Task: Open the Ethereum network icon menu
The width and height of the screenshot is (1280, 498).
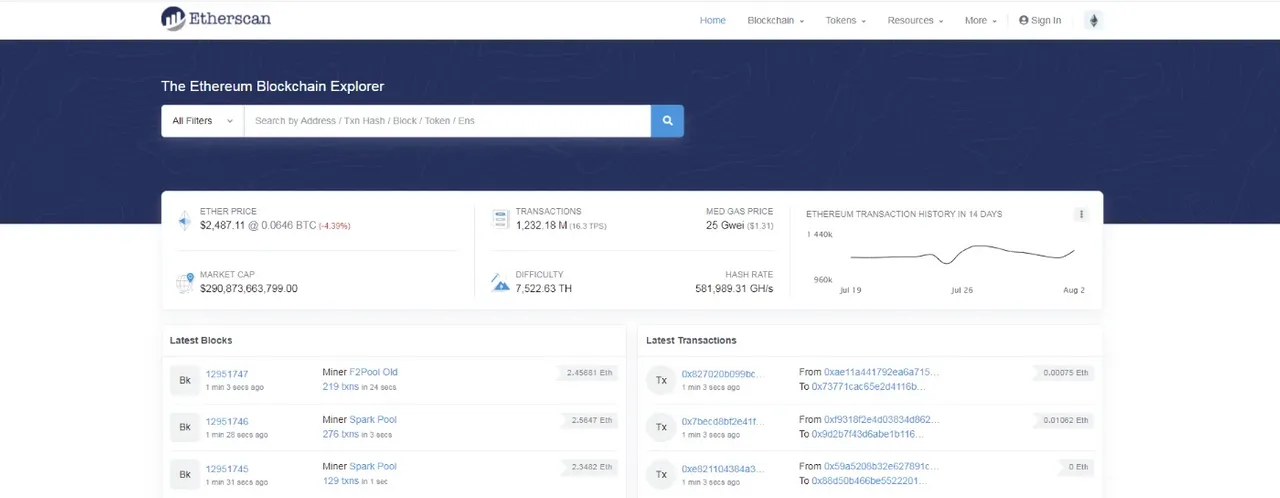Action: [x=1093, y=20]
